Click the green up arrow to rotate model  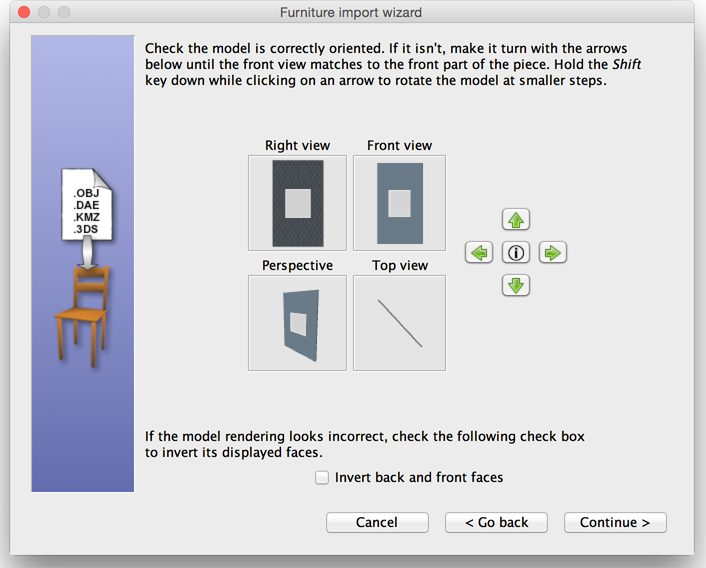click(x=516, y=220)
